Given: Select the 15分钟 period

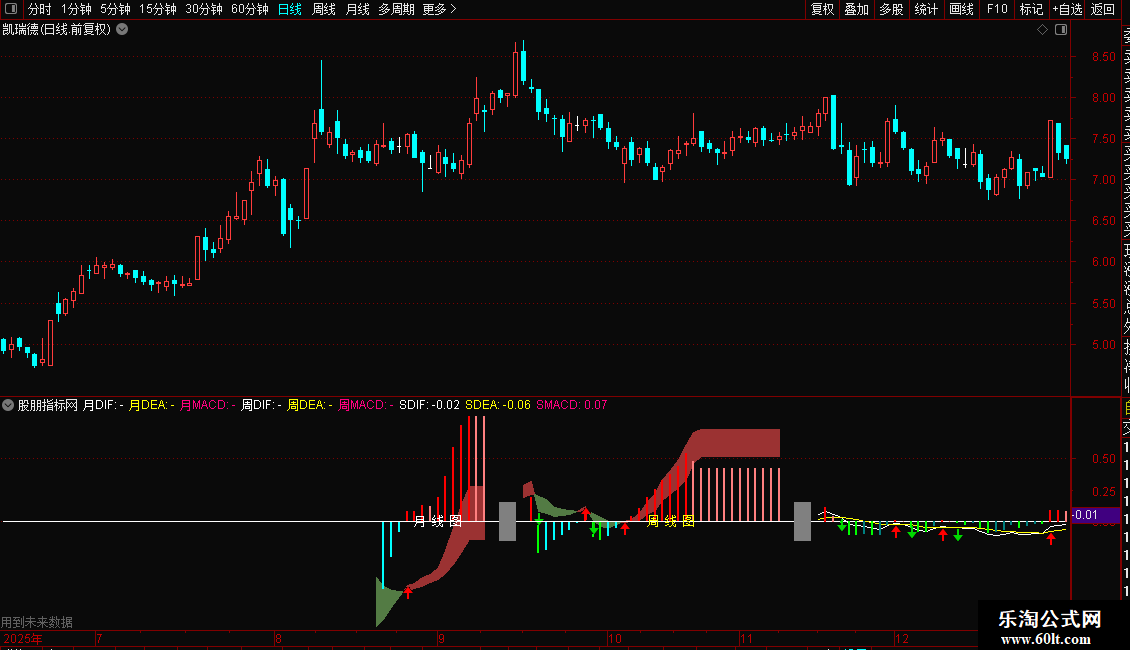Looking at the screenshot, I should (x=157, y=9).
